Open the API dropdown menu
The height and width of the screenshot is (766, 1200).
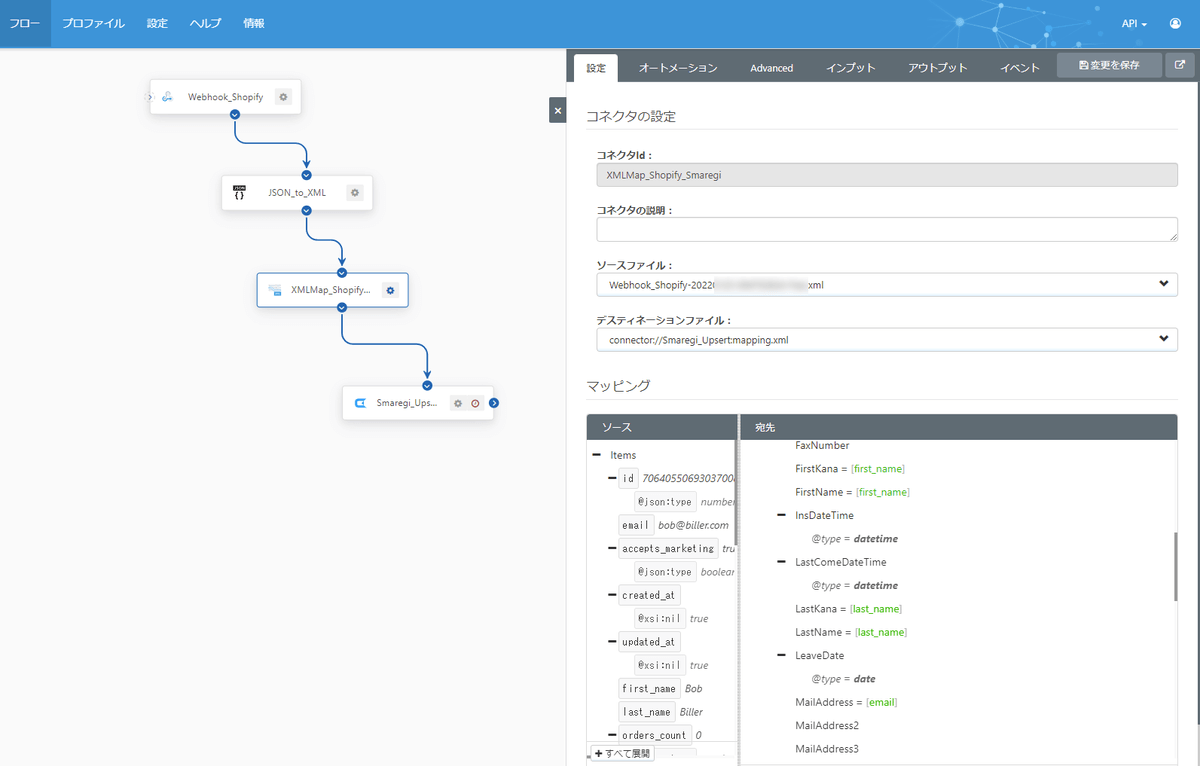[x=1134, y=23]
